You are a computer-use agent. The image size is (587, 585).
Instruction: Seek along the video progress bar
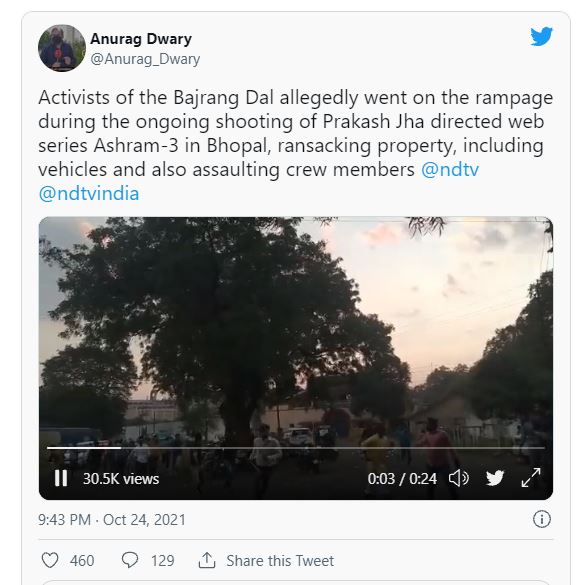[296, 448]
